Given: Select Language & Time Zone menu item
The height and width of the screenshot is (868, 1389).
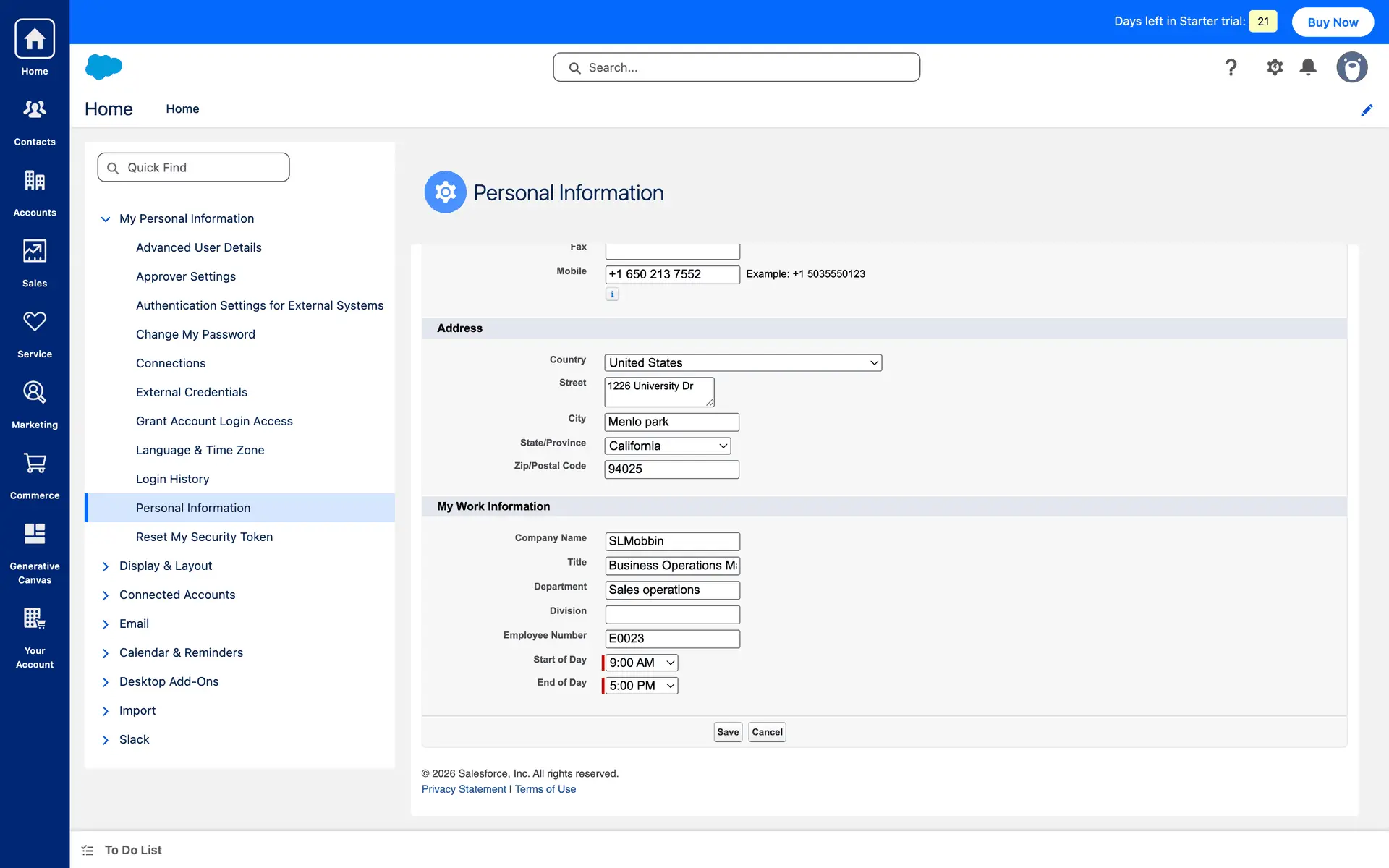Looking at the screenshot, I should tap(200, 450).
